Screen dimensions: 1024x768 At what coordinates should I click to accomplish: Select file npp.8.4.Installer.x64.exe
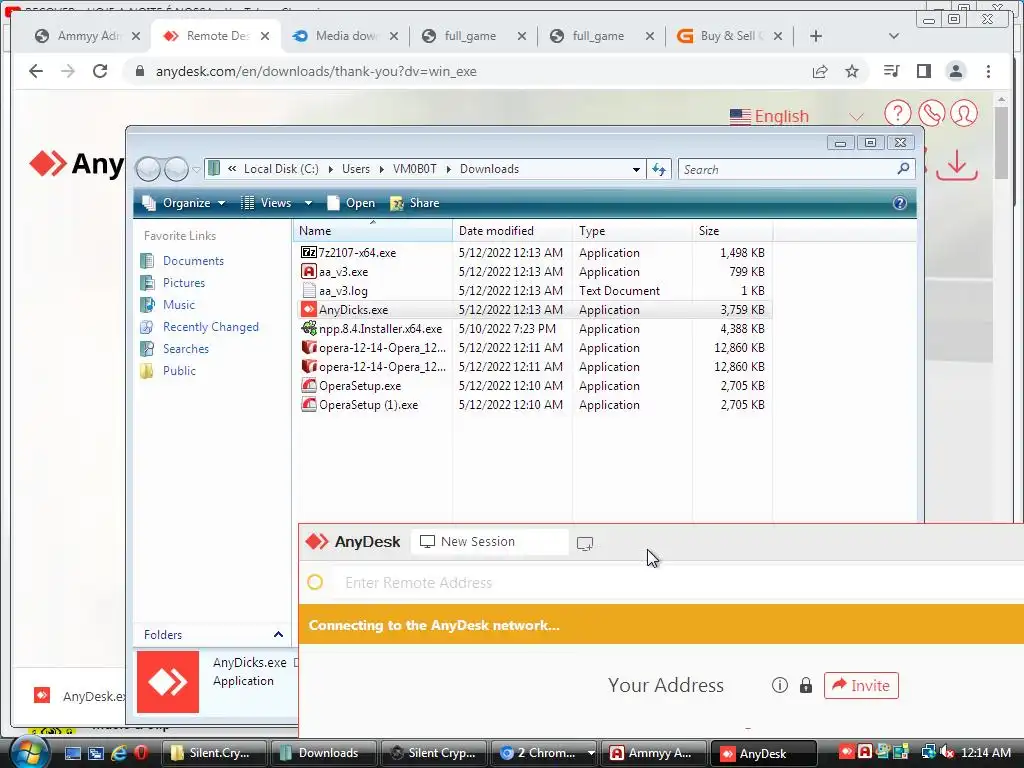click(x=380, y=328)
